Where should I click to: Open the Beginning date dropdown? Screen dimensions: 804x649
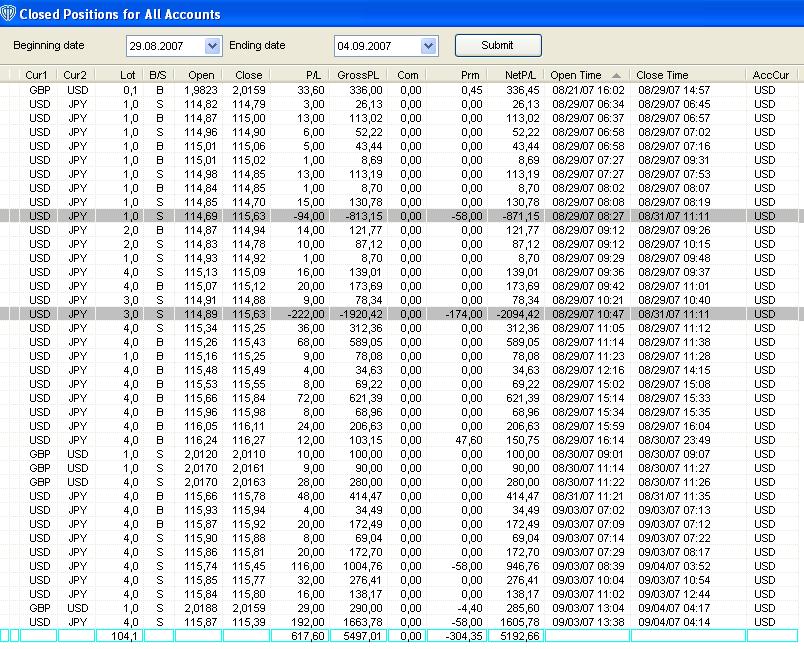click(x=212, y=46)
